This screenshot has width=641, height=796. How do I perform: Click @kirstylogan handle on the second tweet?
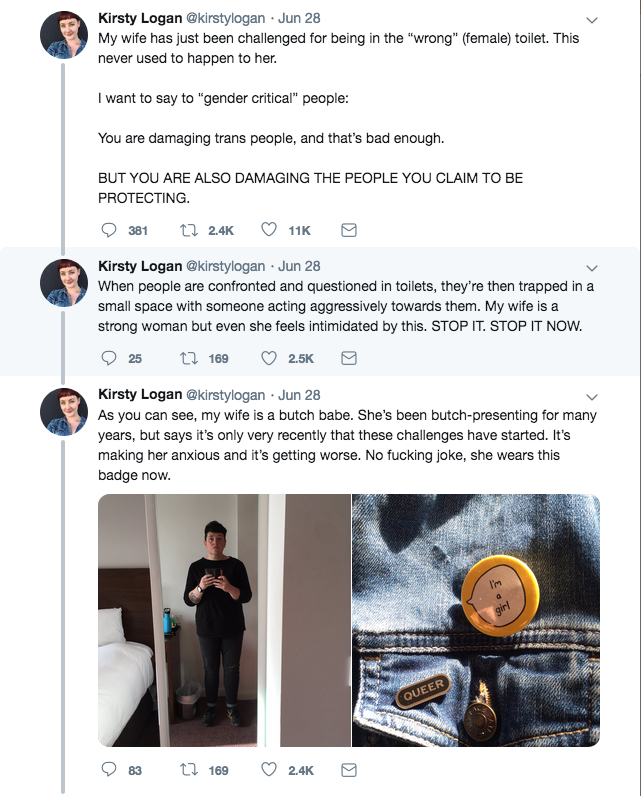226,266
